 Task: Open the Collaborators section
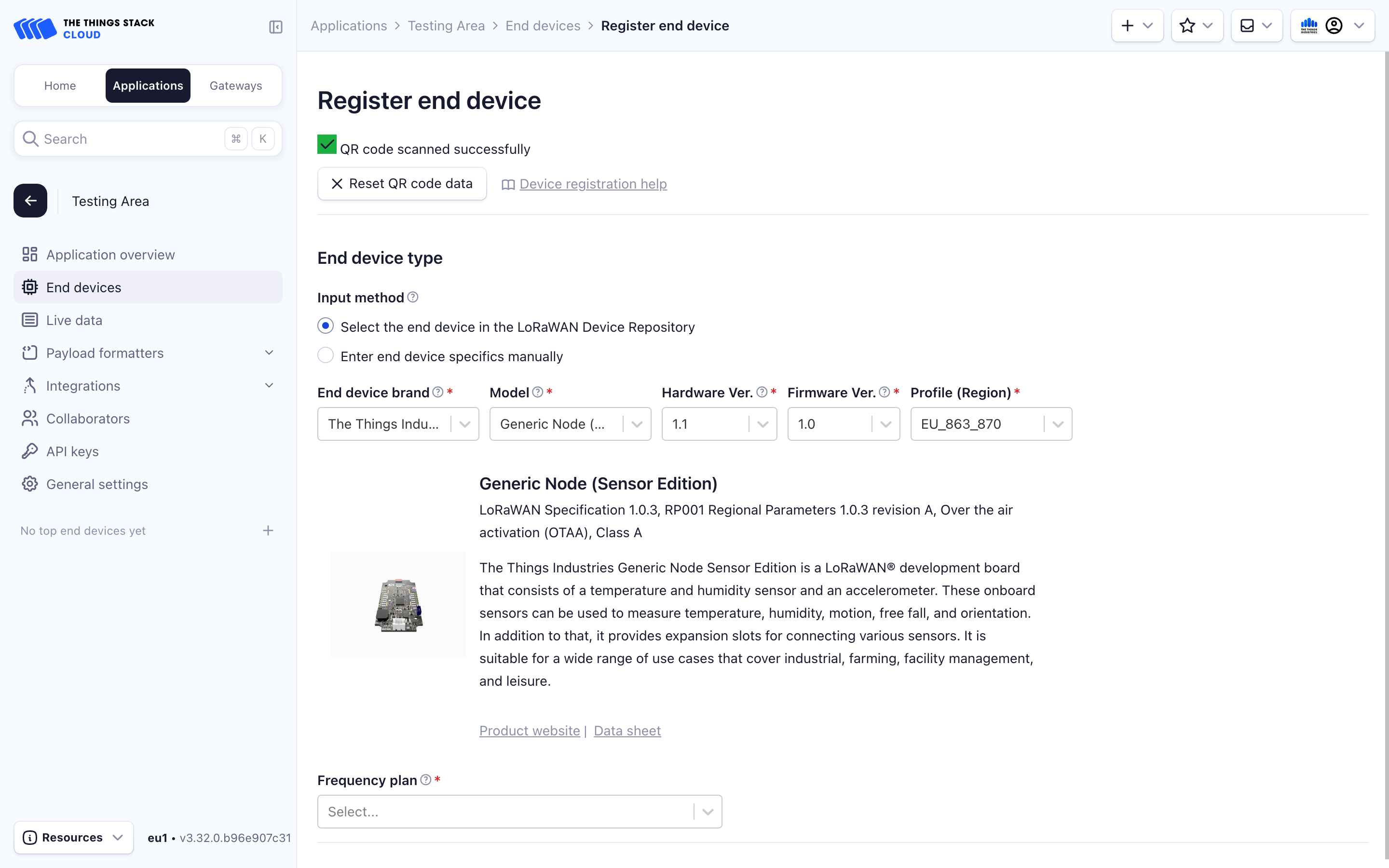[88, 419]
